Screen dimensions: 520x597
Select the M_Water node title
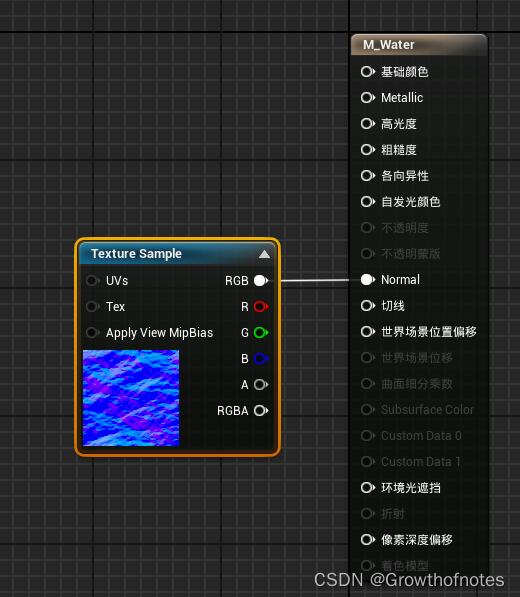click(x=388, y=45)
